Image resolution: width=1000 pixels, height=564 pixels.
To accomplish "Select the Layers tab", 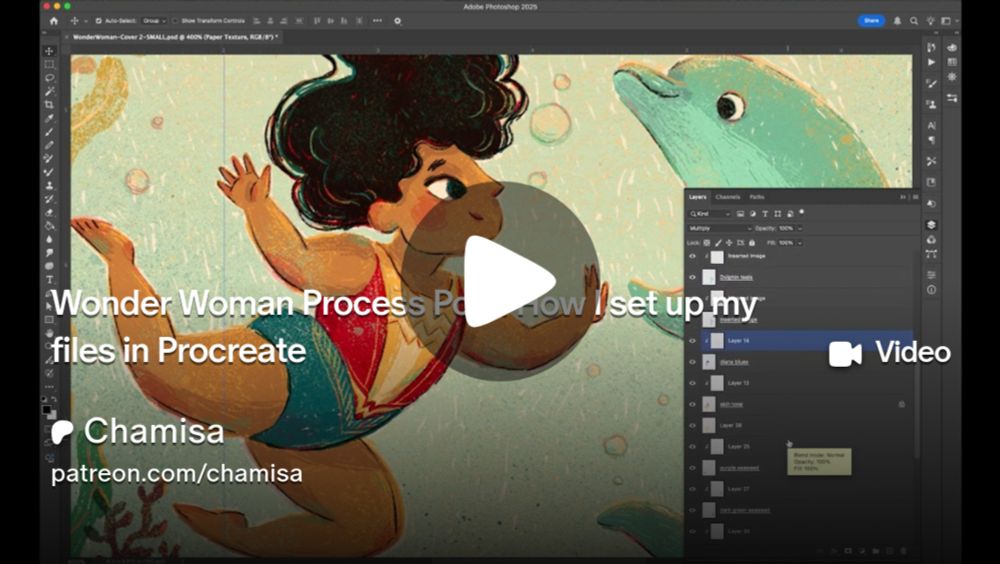I will click(x=698, y=197).
